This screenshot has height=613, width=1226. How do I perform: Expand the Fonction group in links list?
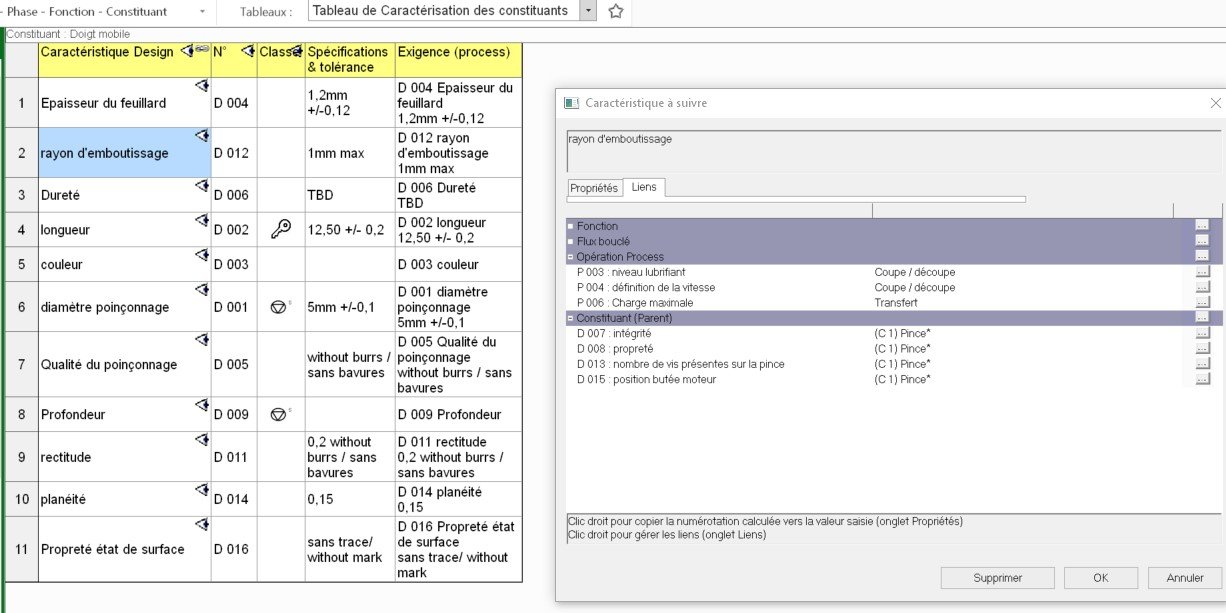pyautogui.click(x=570, y=226)
